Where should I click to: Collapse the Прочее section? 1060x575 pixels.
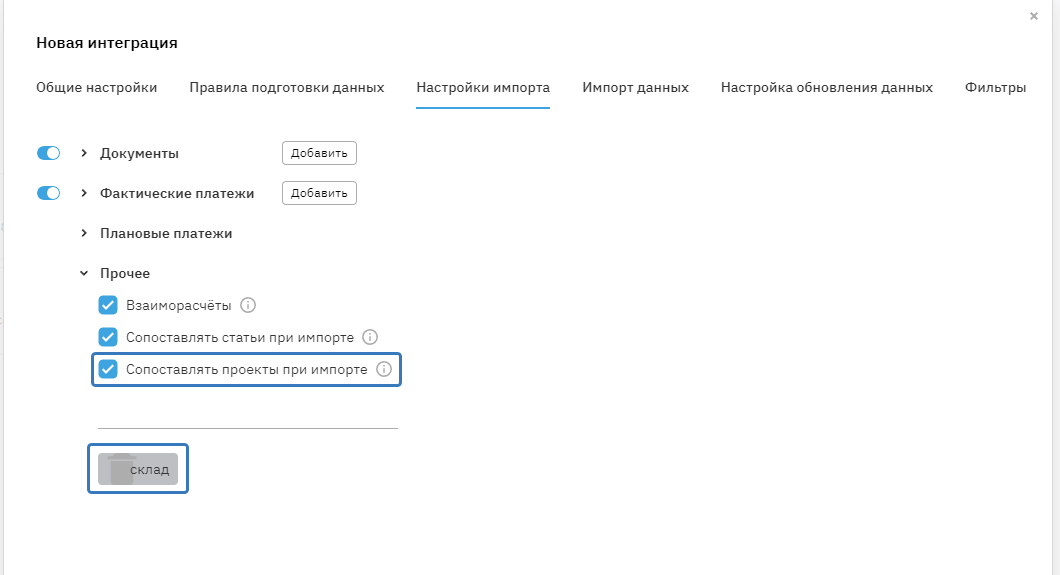84,273
